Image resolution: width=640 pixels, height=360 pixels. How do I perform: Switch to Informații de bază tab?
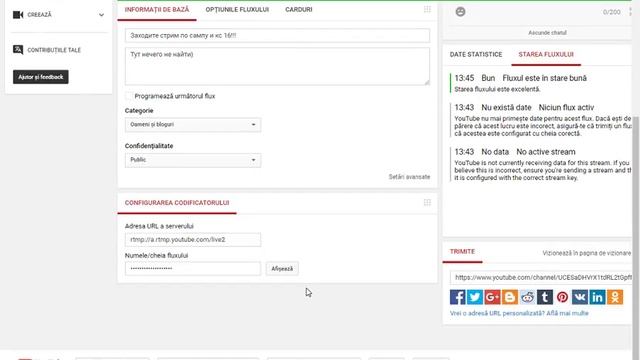(157, 9)
